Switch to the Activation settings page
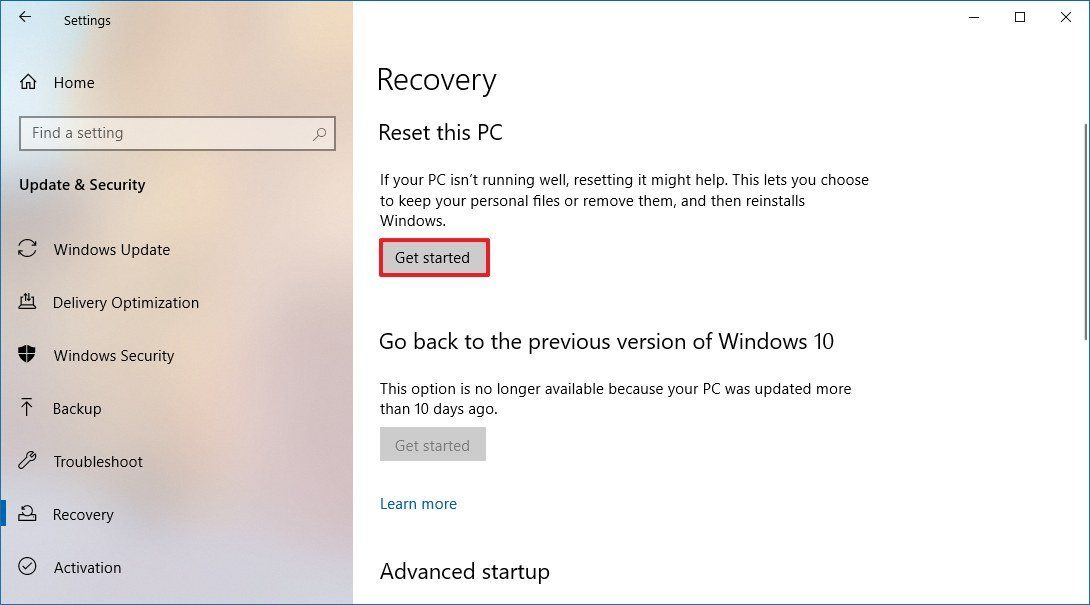 click(87, 568)
